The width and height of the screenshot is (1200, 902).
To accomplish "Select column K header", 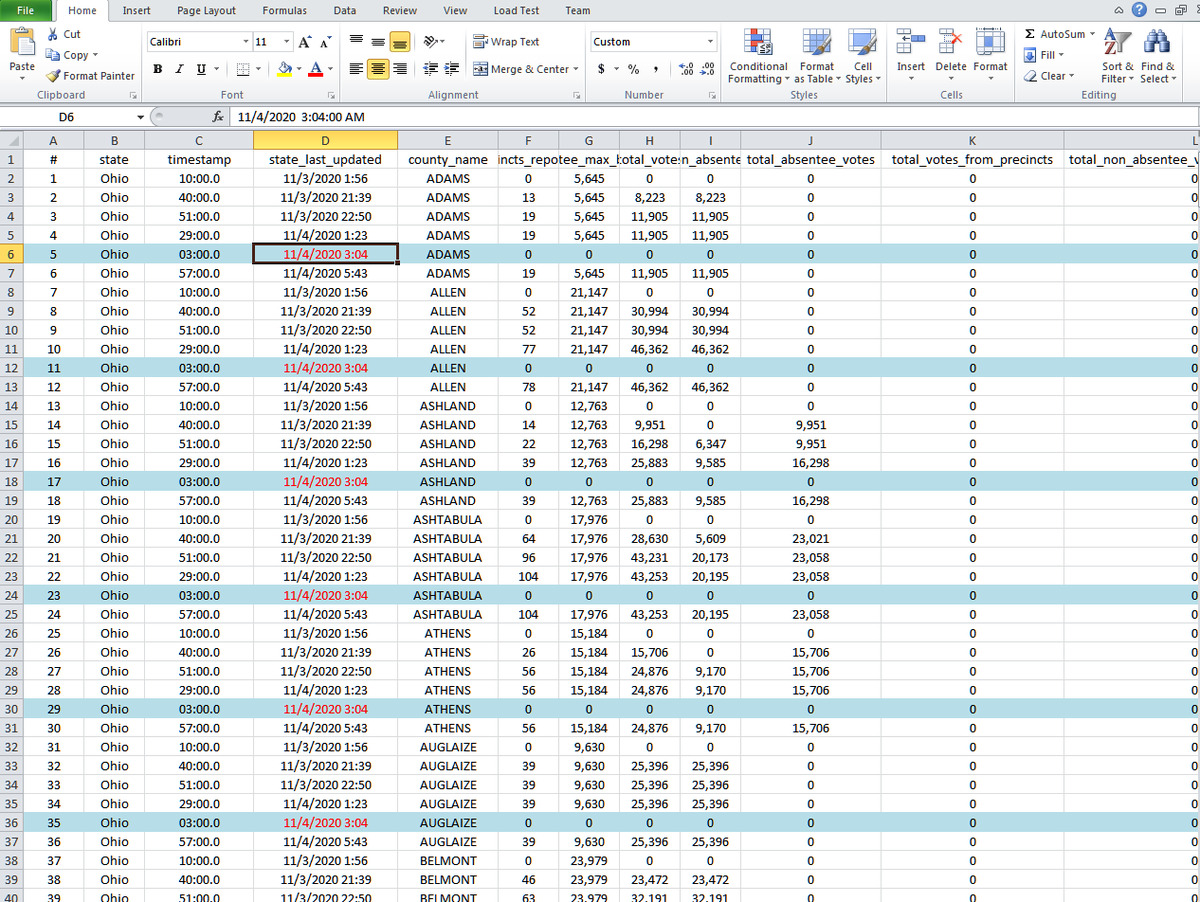I will click(972, 140).
